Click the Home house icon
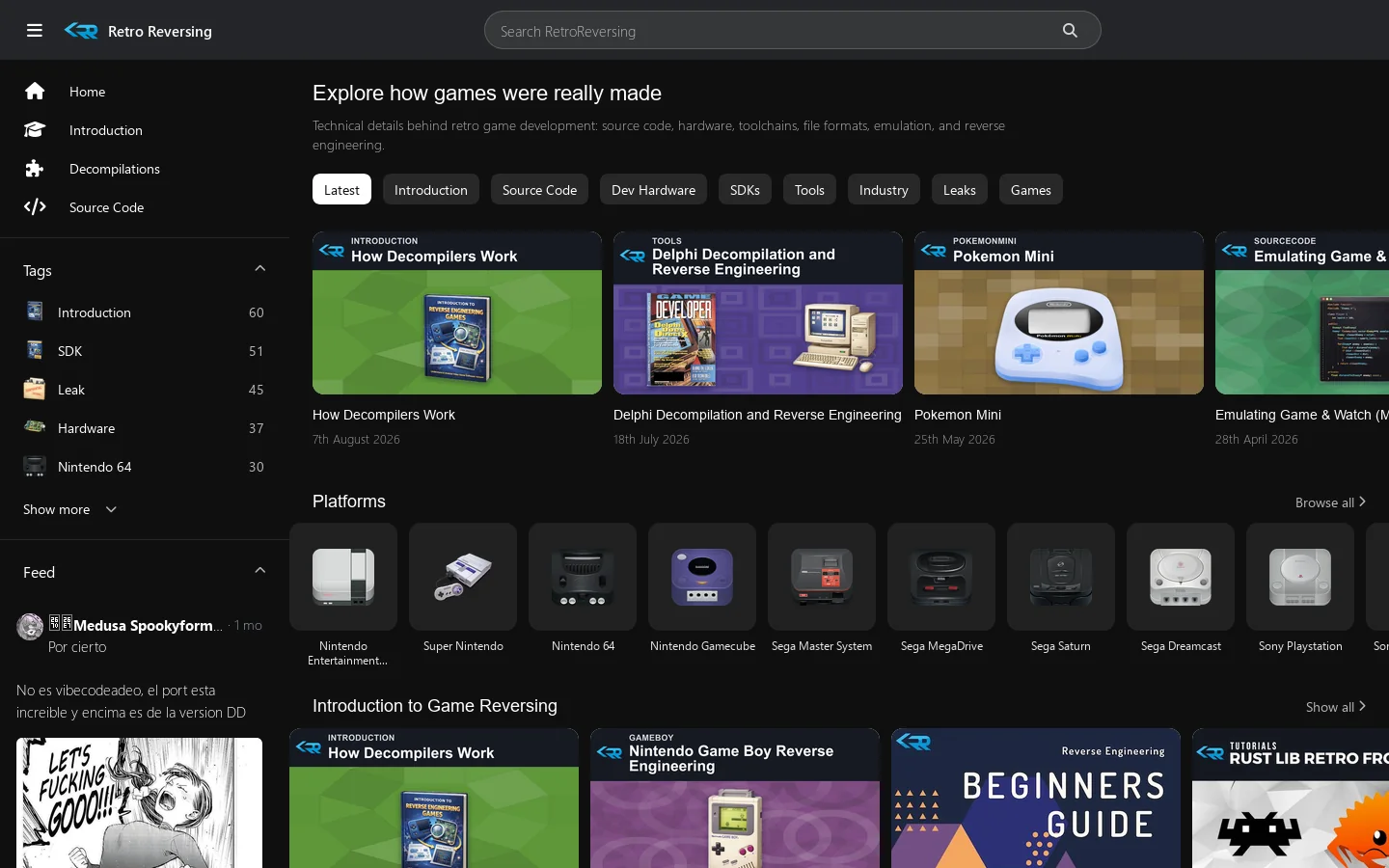The image size is (1389, 868). (x=35, y=92)
